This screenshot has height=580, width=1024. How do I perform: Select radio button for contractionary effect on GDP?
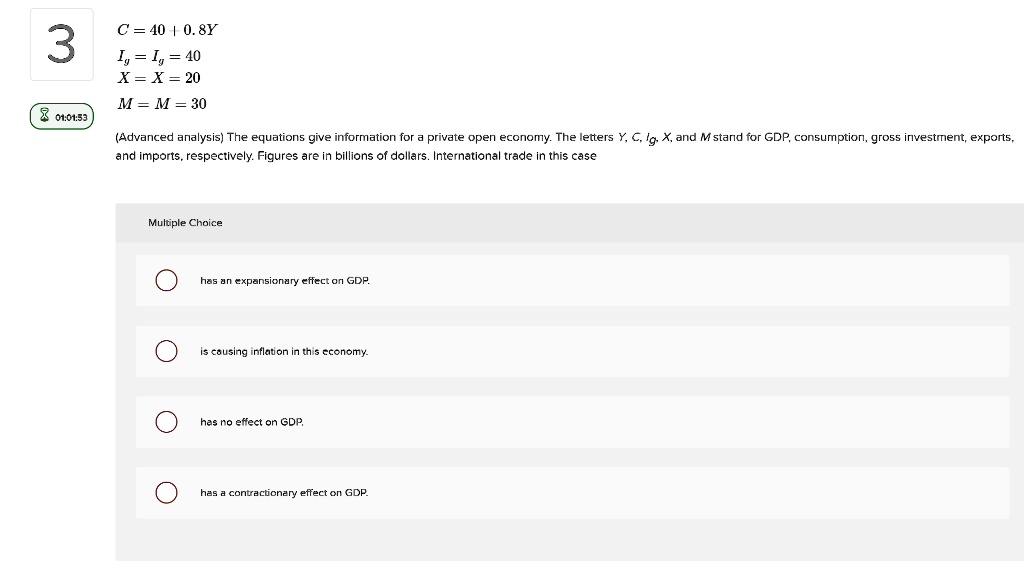(167, 492)
